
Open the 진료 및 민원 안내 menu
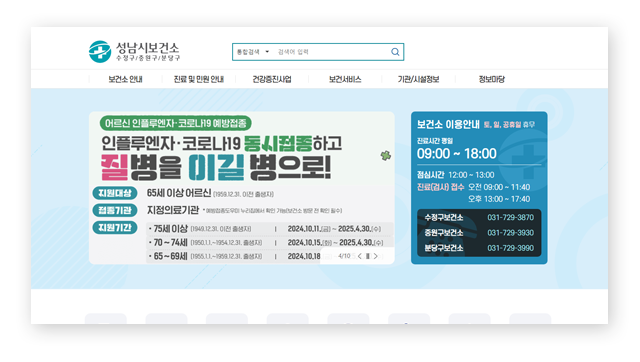pos(199,79)
